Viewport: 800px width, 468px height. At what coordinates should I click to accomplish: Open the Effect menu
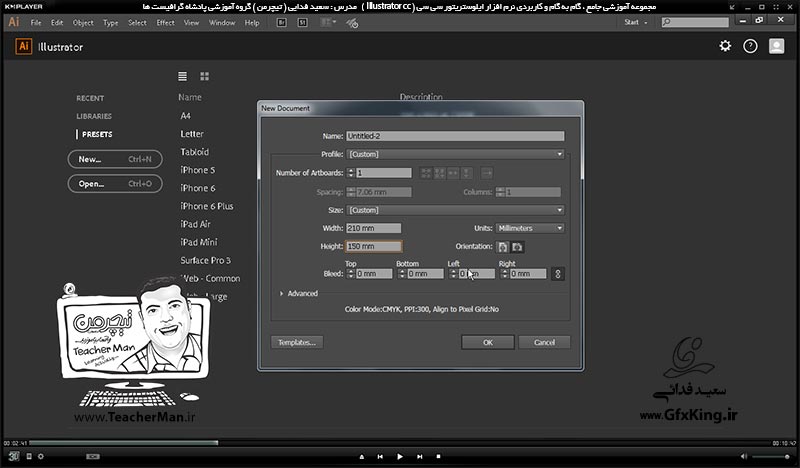165,22
